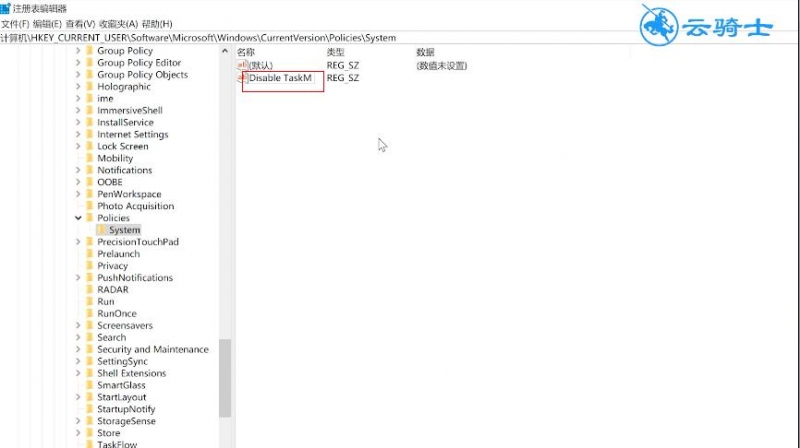Select the Store key
The width and height of the screenshot is (800, 448).
tap(109, 433)
